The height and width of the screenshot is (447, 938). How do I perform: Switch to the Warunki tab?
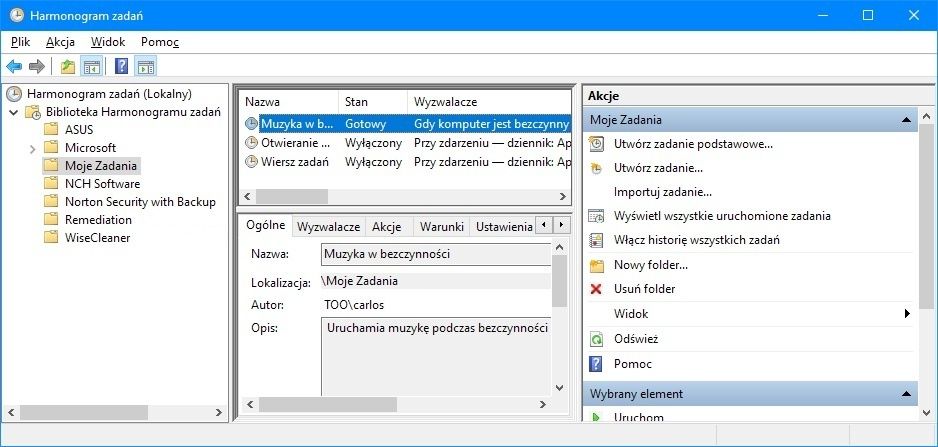click(441, 227)
